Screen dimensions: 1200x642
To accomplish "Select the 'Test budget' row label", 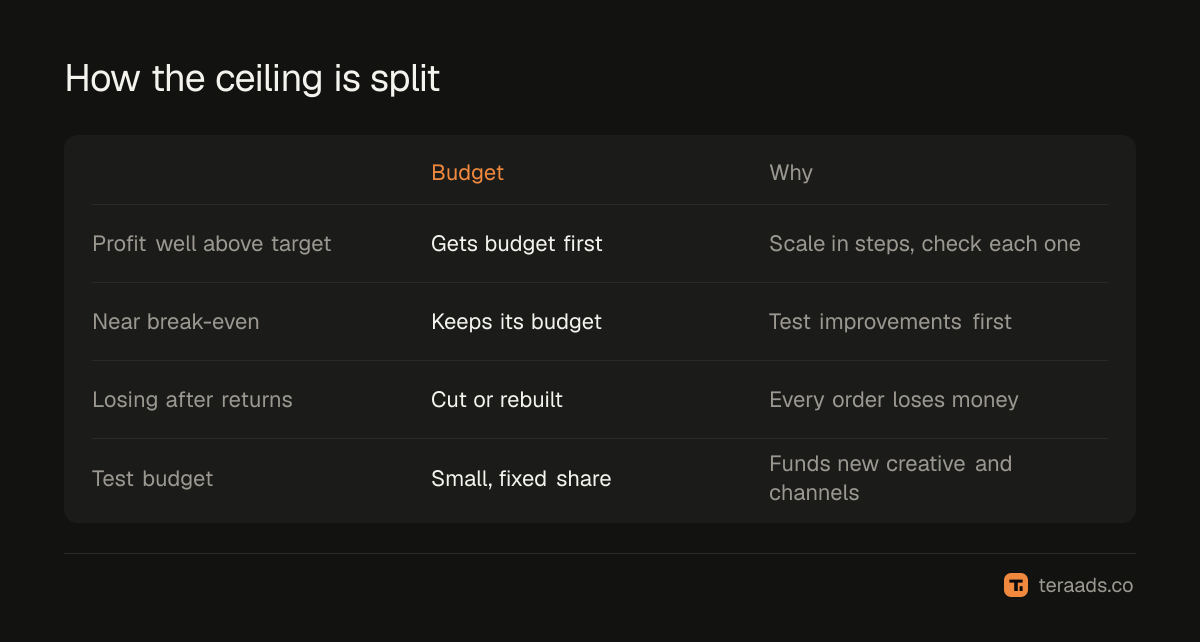I will 153,478.
